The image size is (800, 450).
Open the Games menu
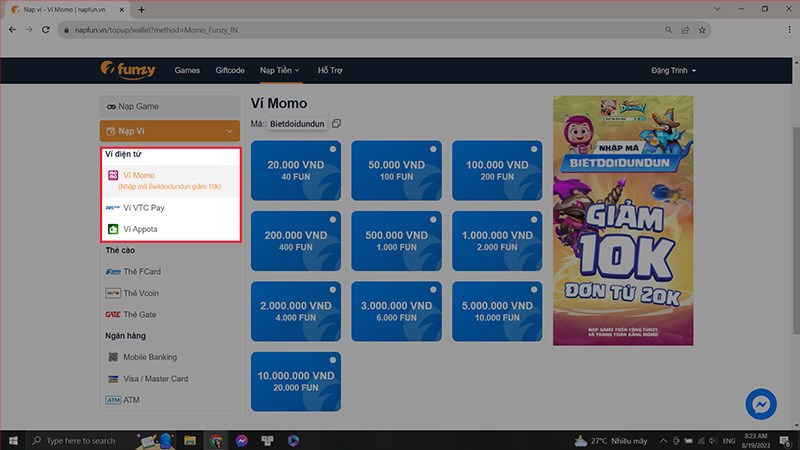[187, 70]
